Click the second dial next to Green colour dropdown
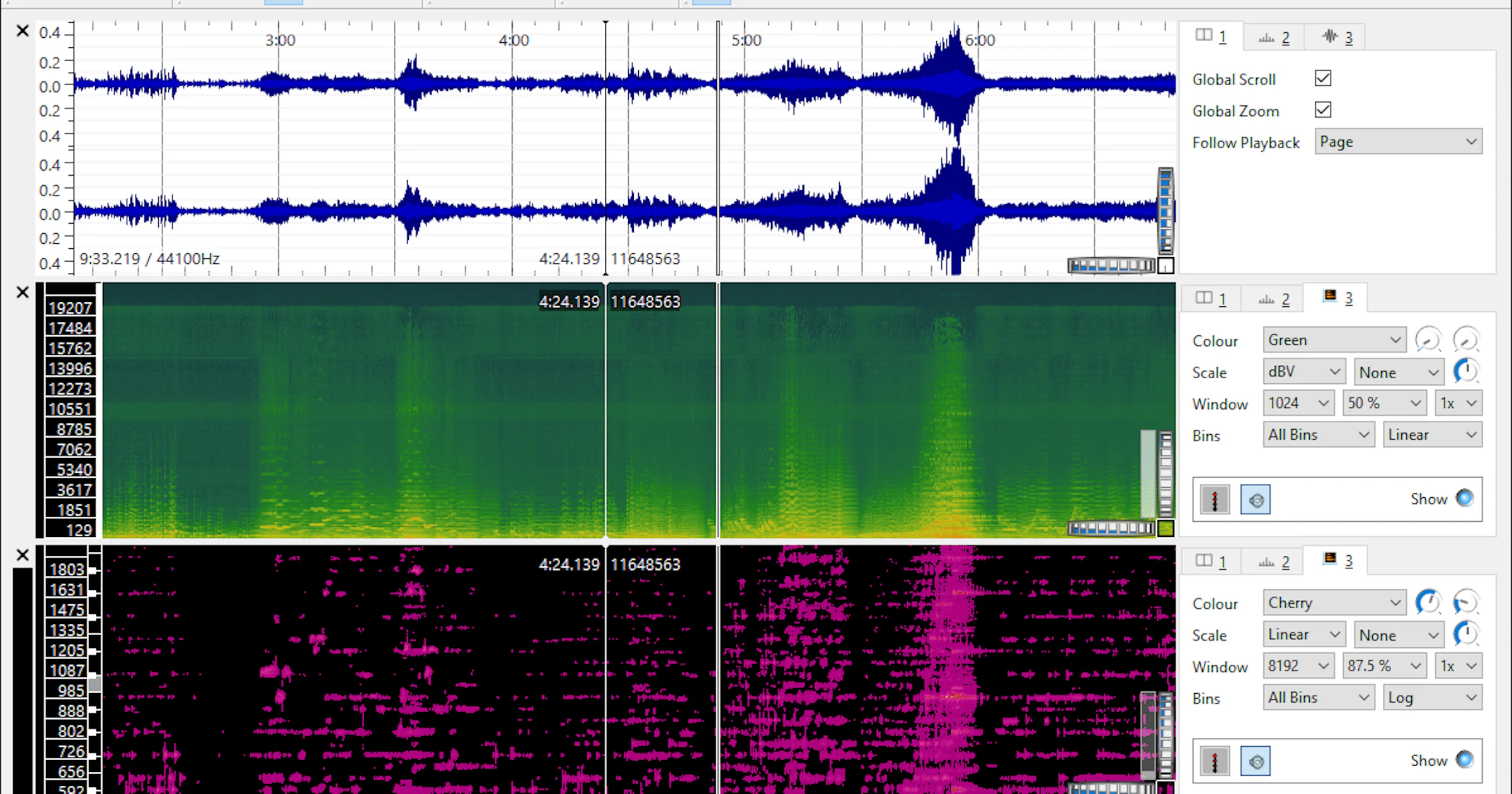Image resolution: width=1512 pixels, height=794 pixels. [x=1466, y=340]
